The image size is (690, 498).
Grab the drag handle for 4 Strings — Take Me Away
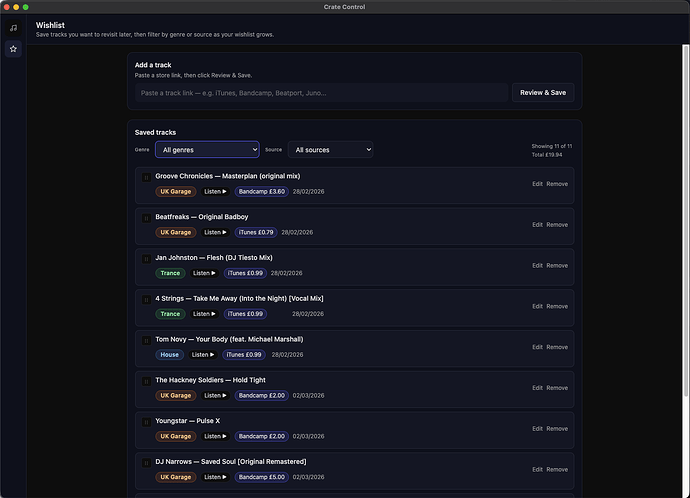[146, 300]
